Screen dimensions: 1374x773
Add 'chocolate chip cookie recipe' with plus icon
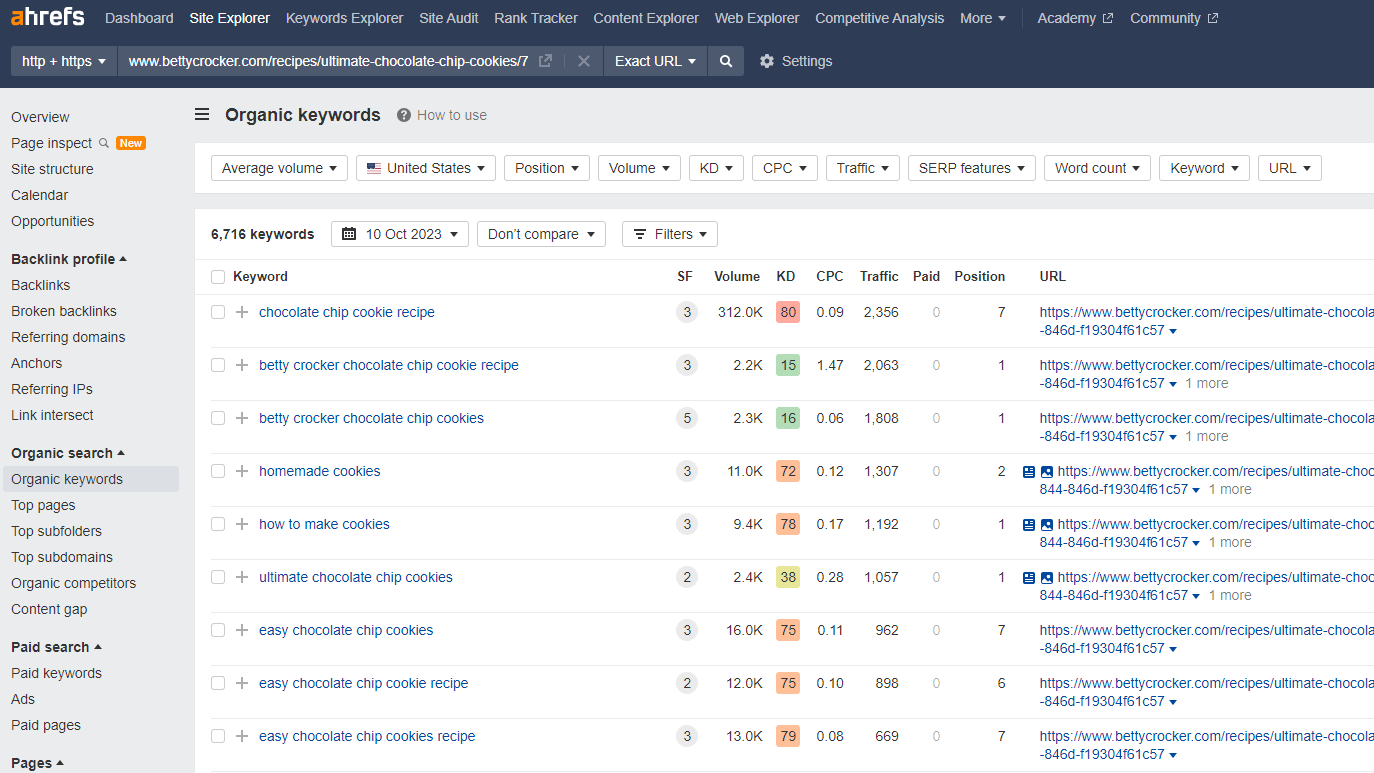[x=241, y=312]
